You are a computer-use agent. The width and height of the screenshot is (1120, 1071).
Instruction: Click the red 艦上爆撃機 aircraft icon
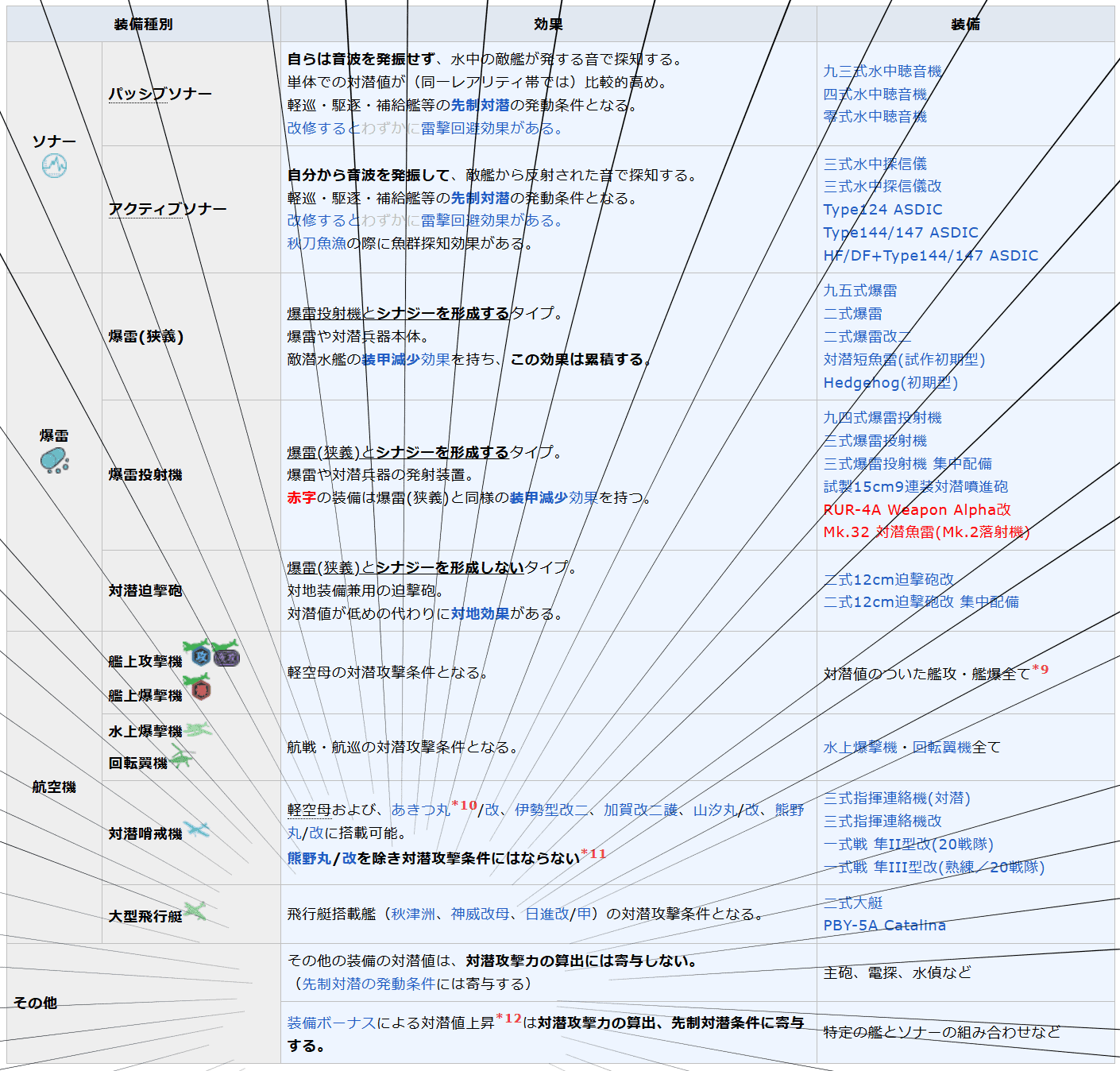pyautogui.click(x=199, y=688)
